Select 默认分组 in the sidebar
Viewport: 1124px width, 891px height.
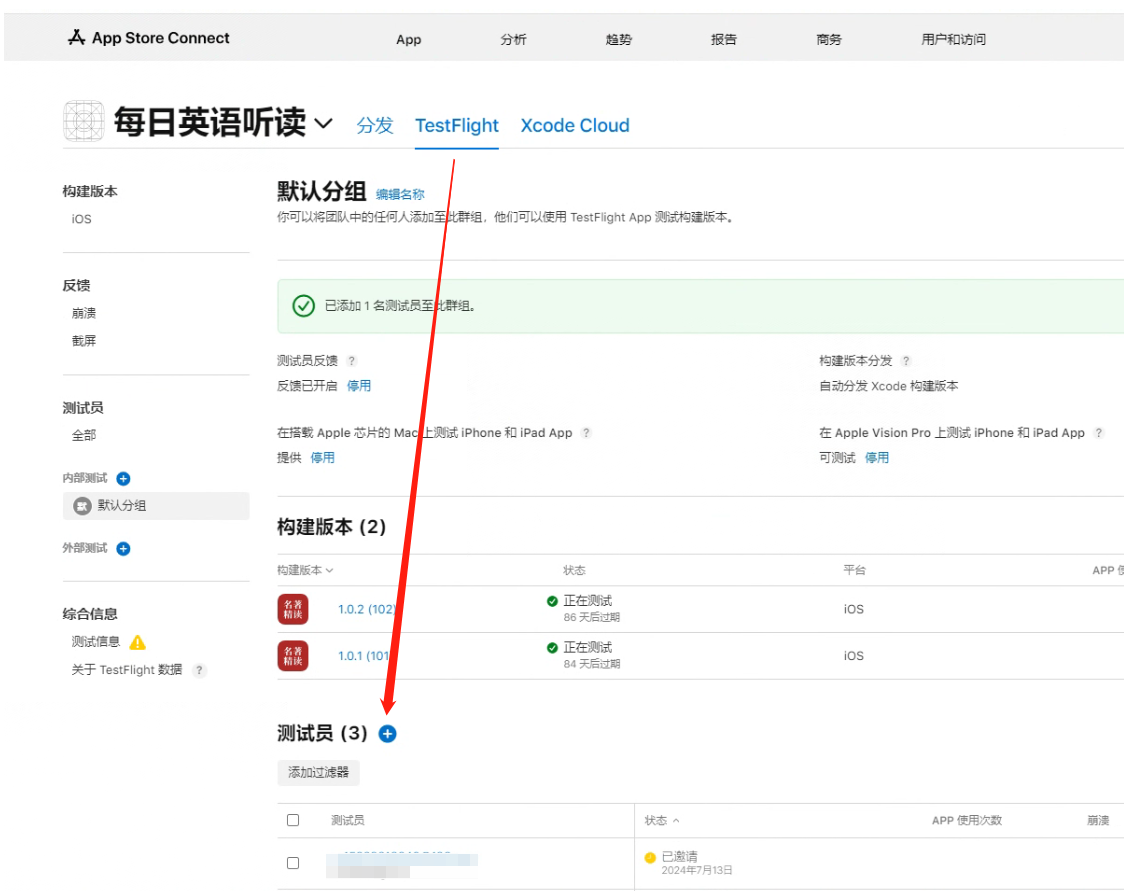coord(156,506)
